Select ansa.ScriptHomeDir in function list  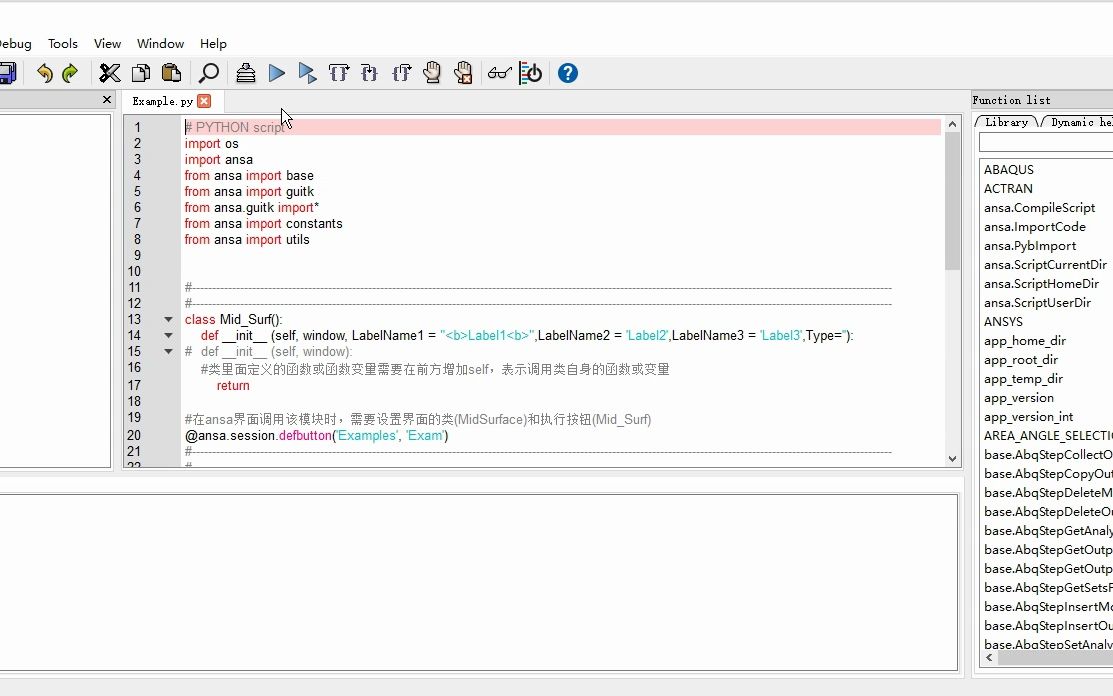pos(1041,284)
